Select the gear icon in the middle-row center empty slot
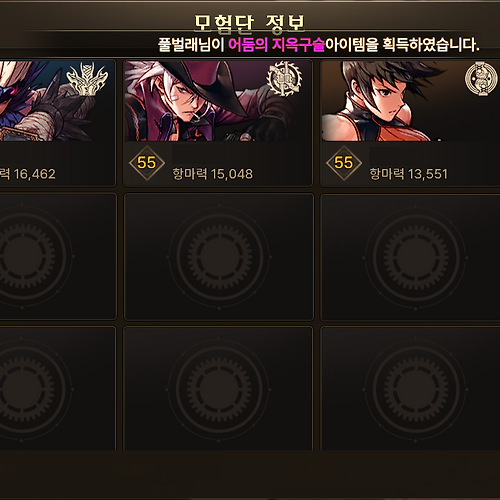Screen dimensions: 500x500 [219, 257]
